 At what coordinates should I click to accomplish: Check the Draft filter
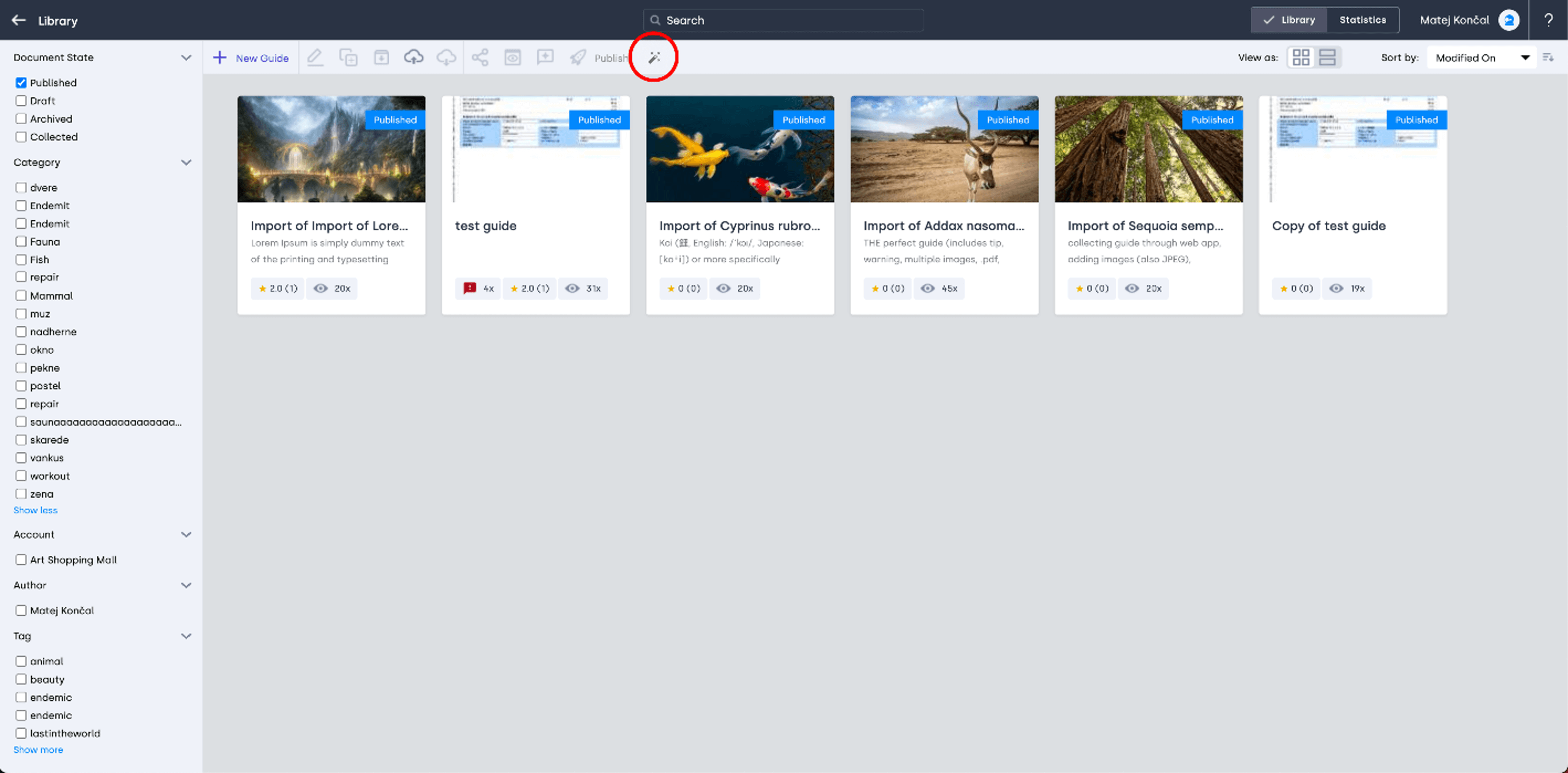[21, 101]
